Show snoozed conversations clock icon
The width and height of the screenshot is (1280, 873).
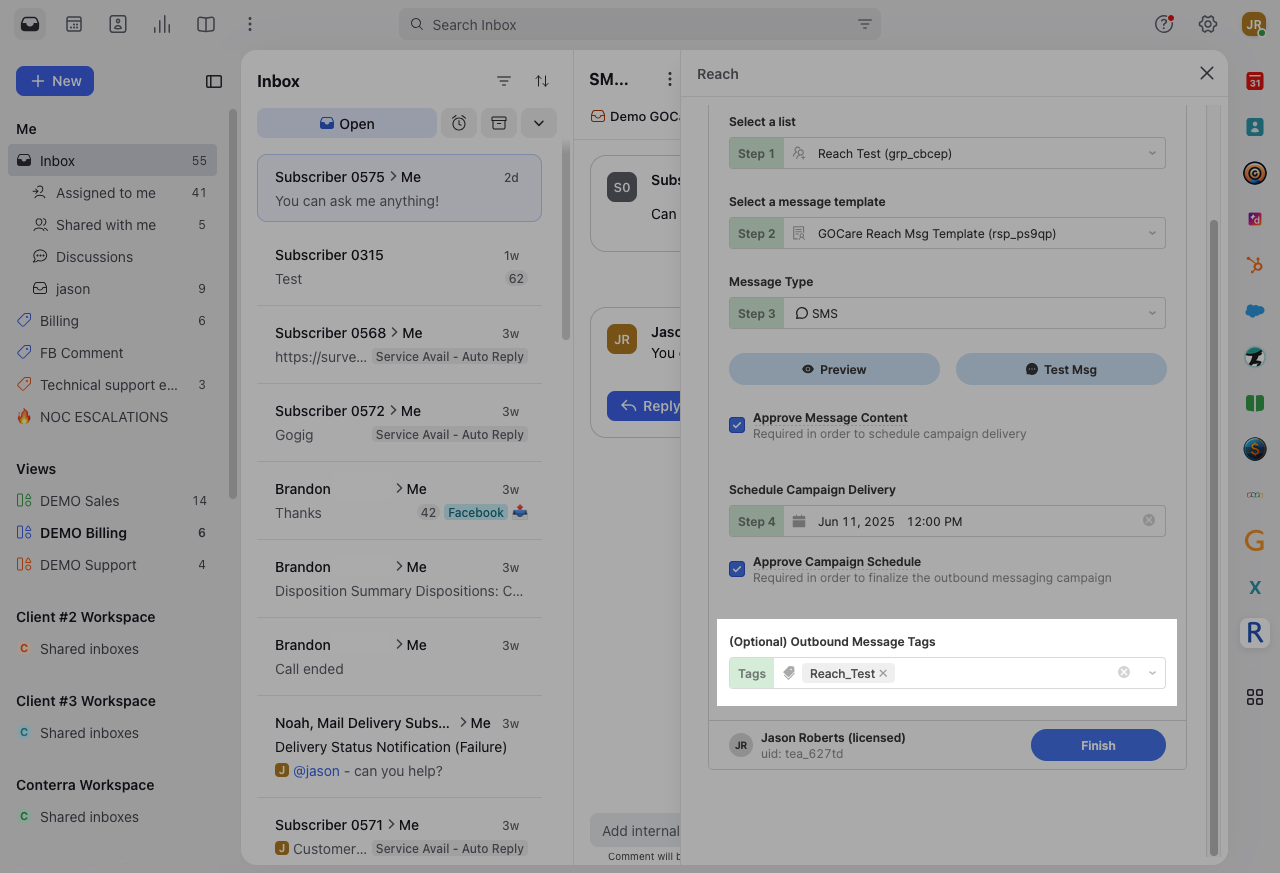click(458, 123)
